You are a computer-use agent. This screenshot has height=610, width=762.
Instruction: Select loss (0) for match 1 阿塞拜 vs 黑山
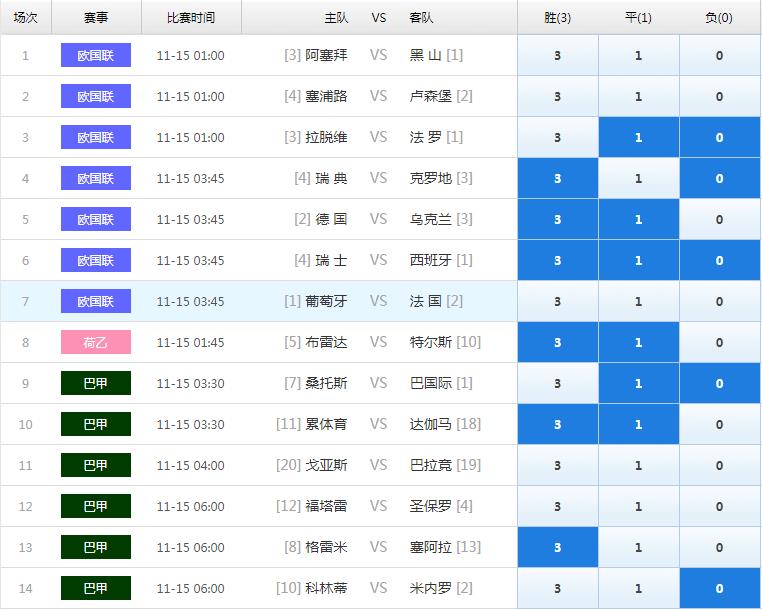720,55
